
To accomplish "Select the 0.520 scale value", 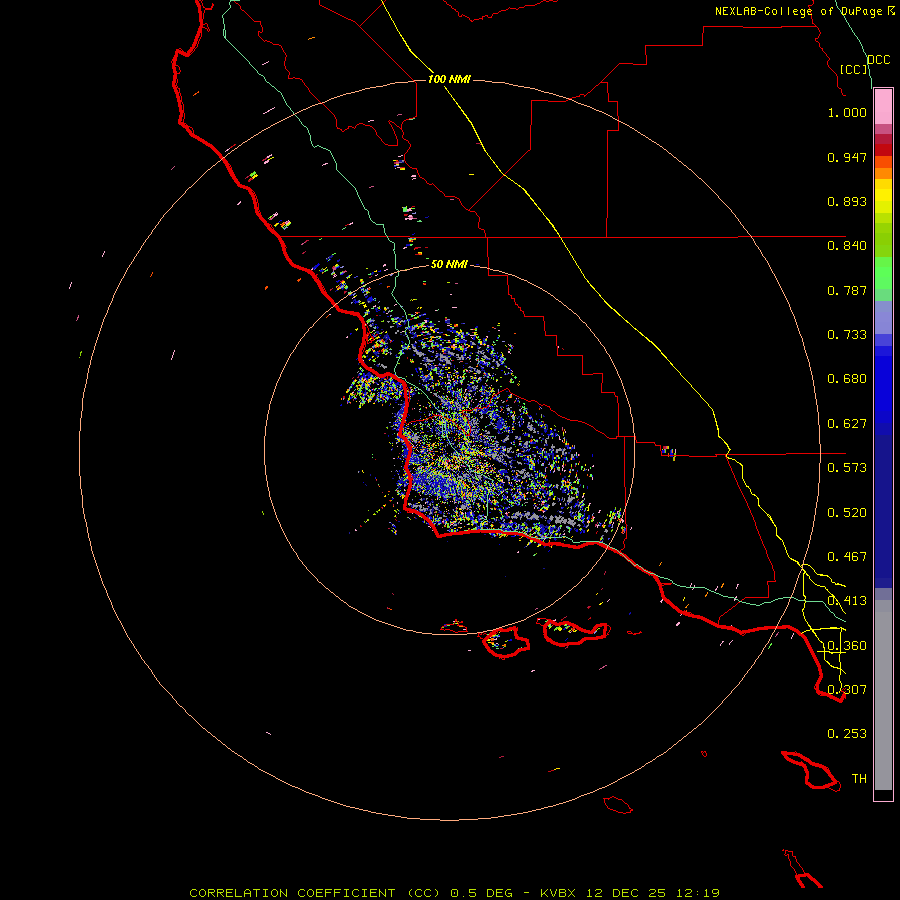I will [847, 513].
